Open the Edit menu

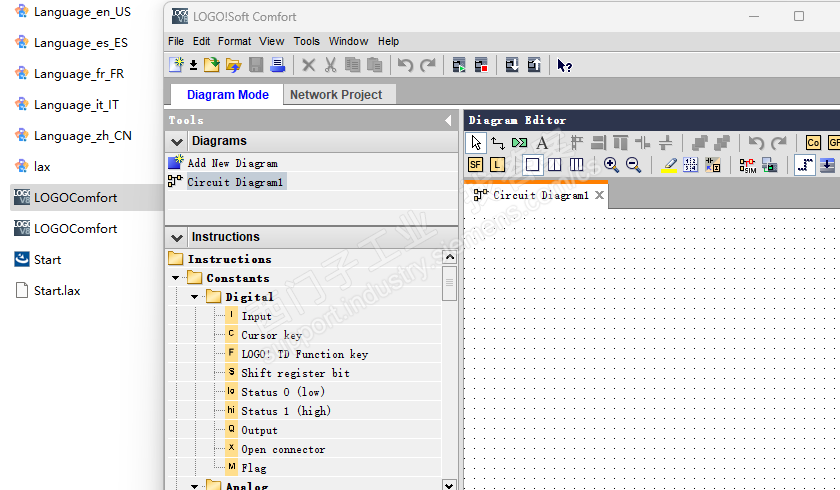pos(201,41)
